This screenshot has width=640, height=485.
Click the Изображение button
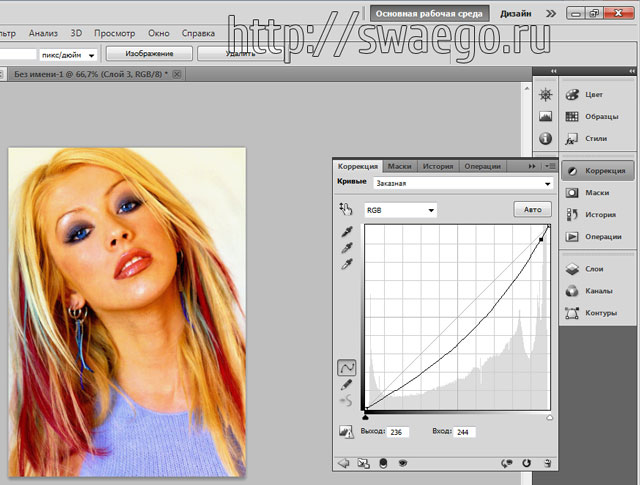pyautogui.click(x=149, y=53)
